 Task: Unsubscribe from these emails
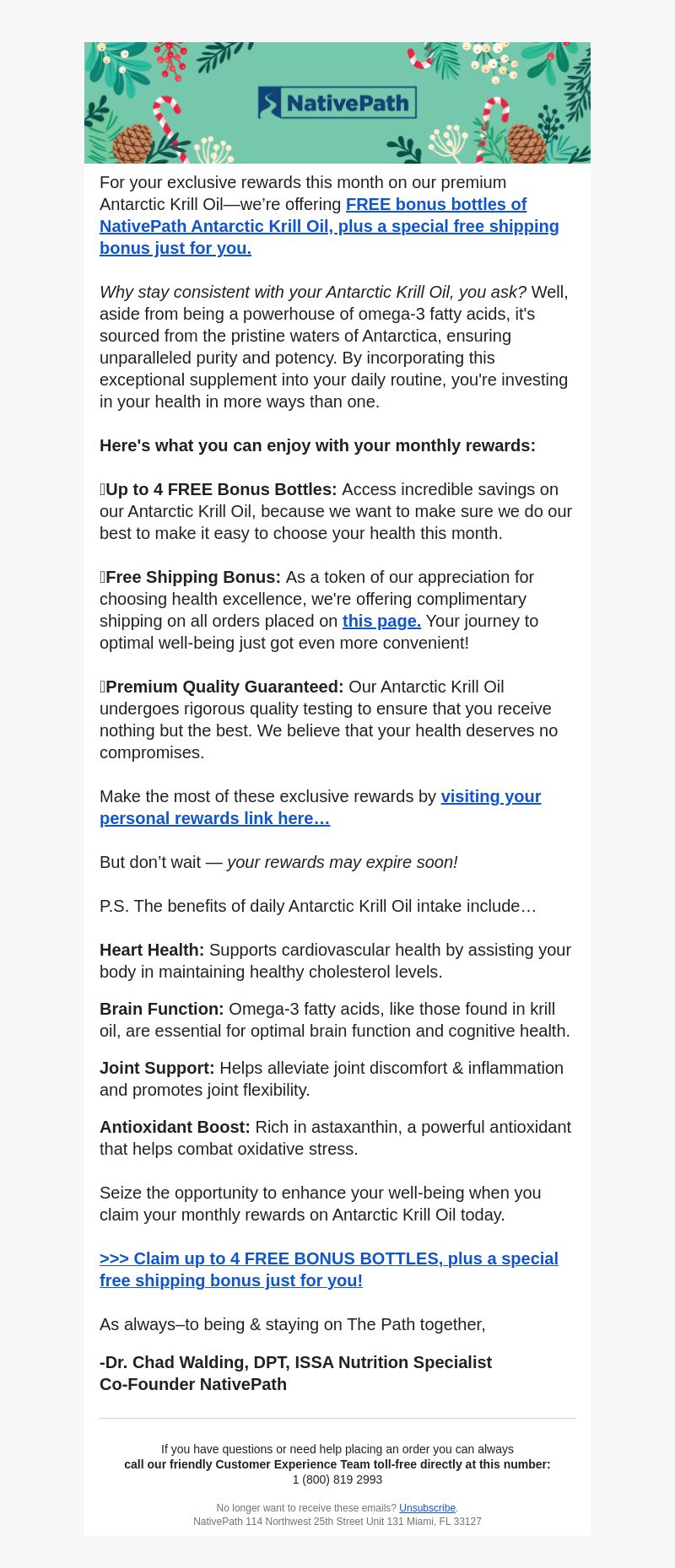(x=427, y=1508)
